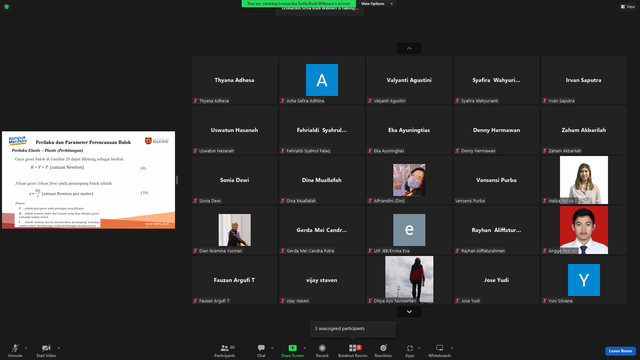Select Uswatun Hasanah's tile

235,130
